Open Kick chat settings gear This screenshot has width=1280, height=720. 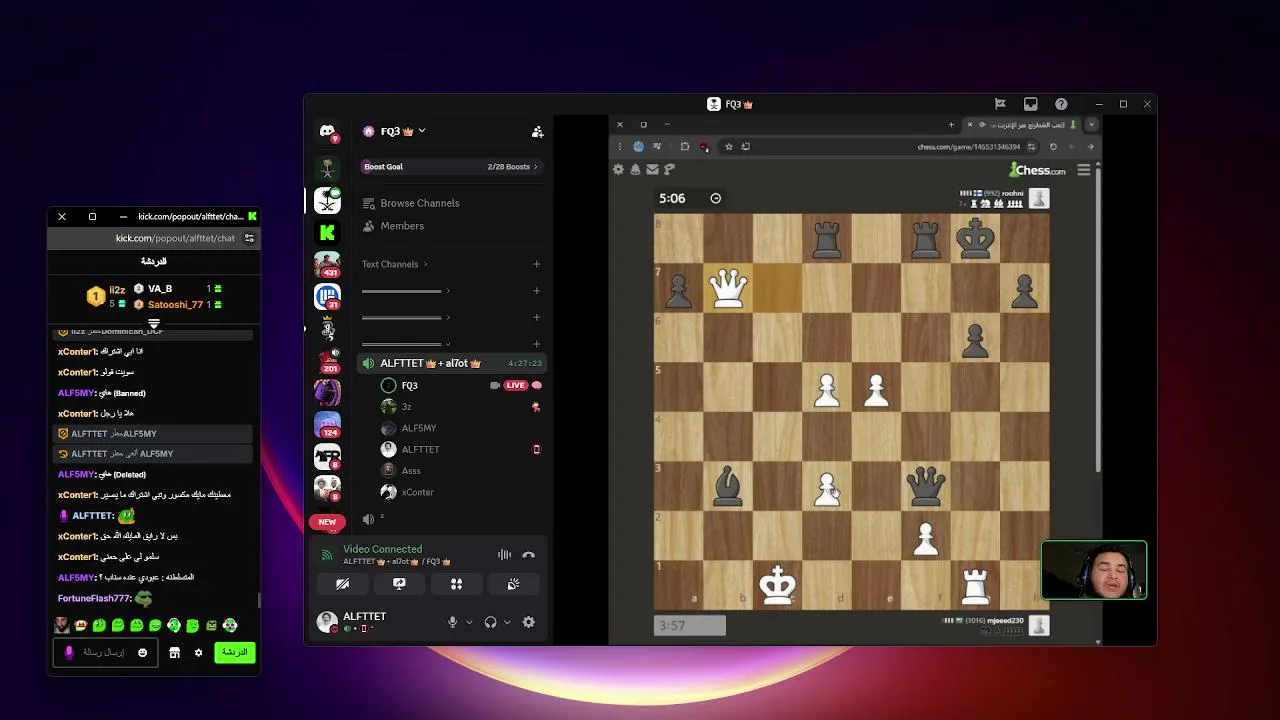click(198, 653)
